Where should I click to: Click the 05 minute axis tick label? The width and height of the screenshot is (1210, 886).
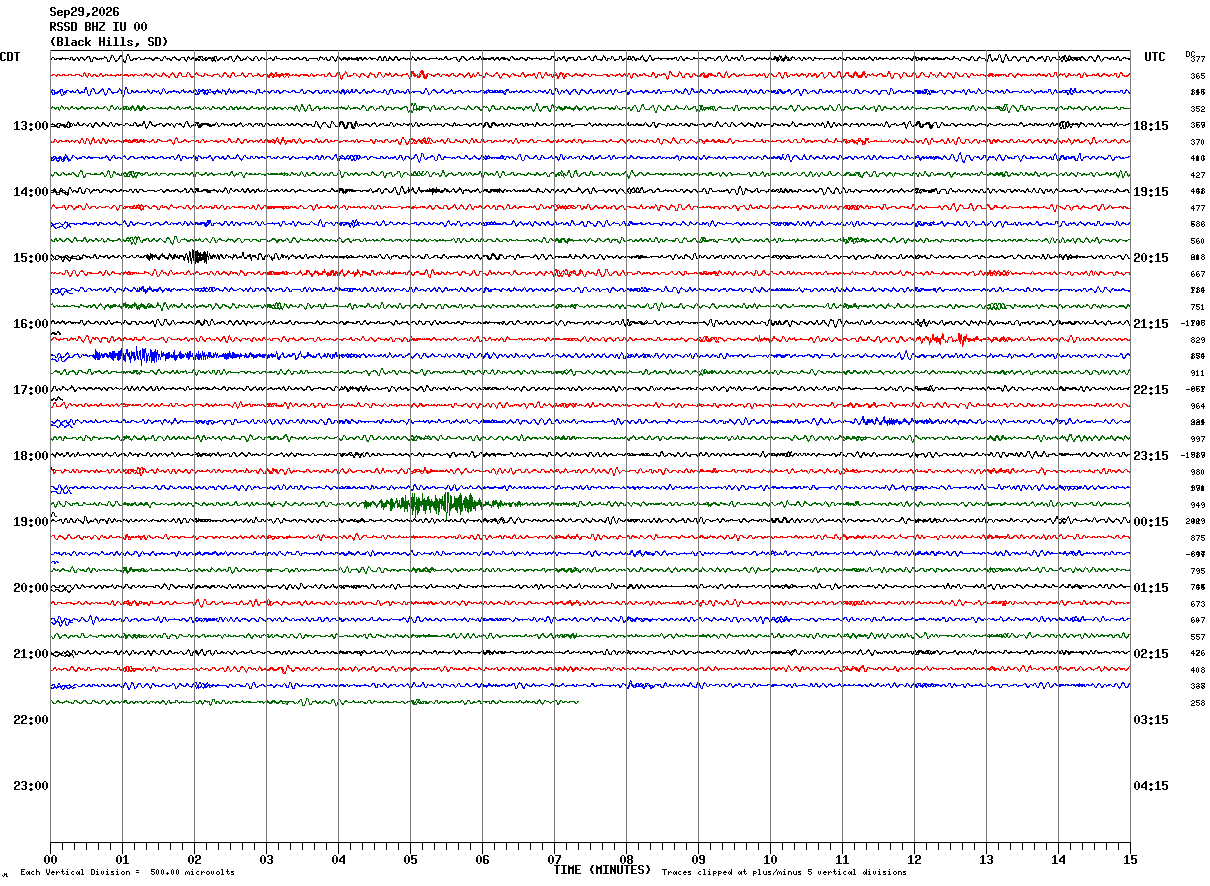click(410, 860)
